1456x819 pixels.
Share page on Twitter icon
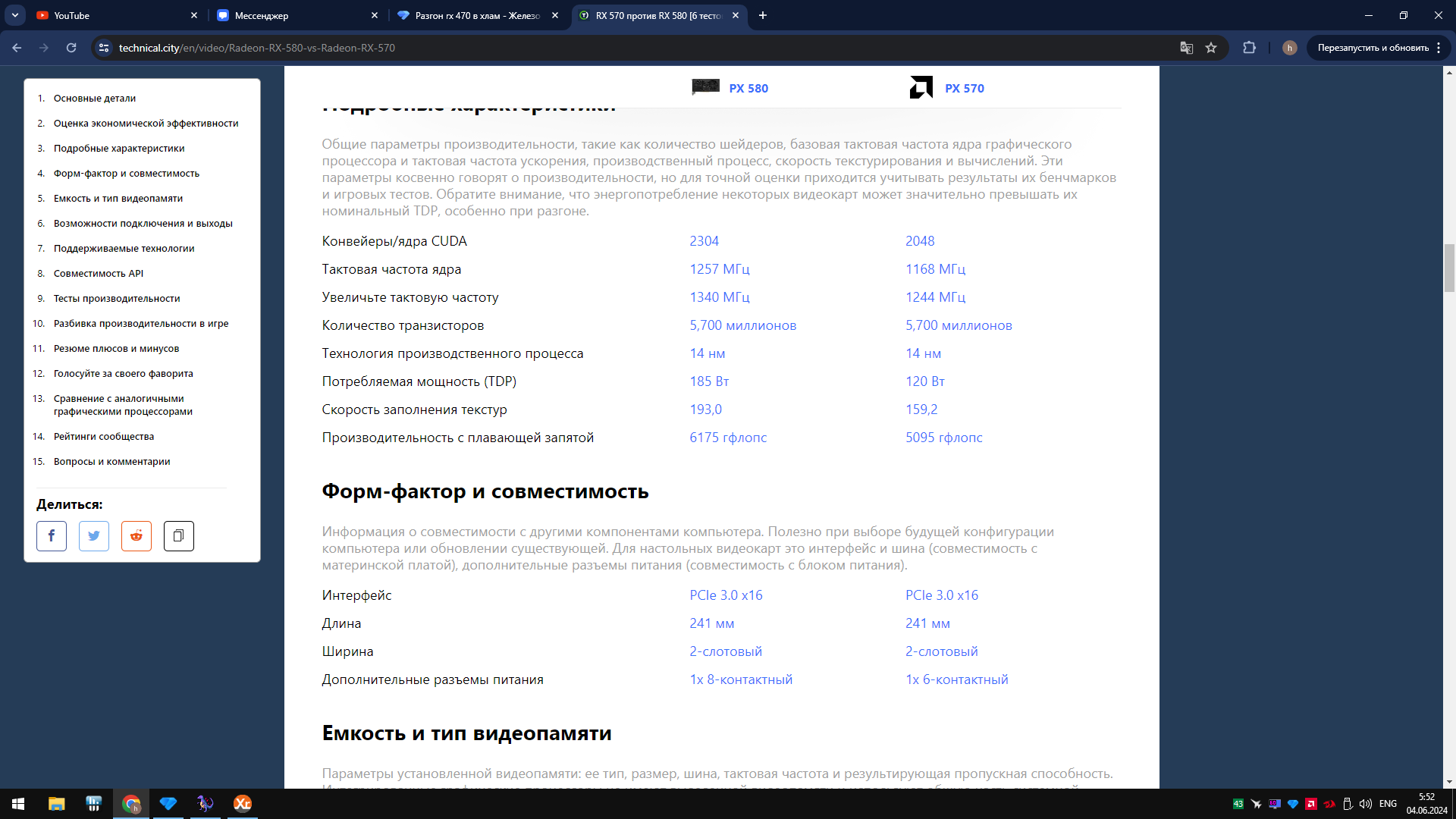(94, 536)
